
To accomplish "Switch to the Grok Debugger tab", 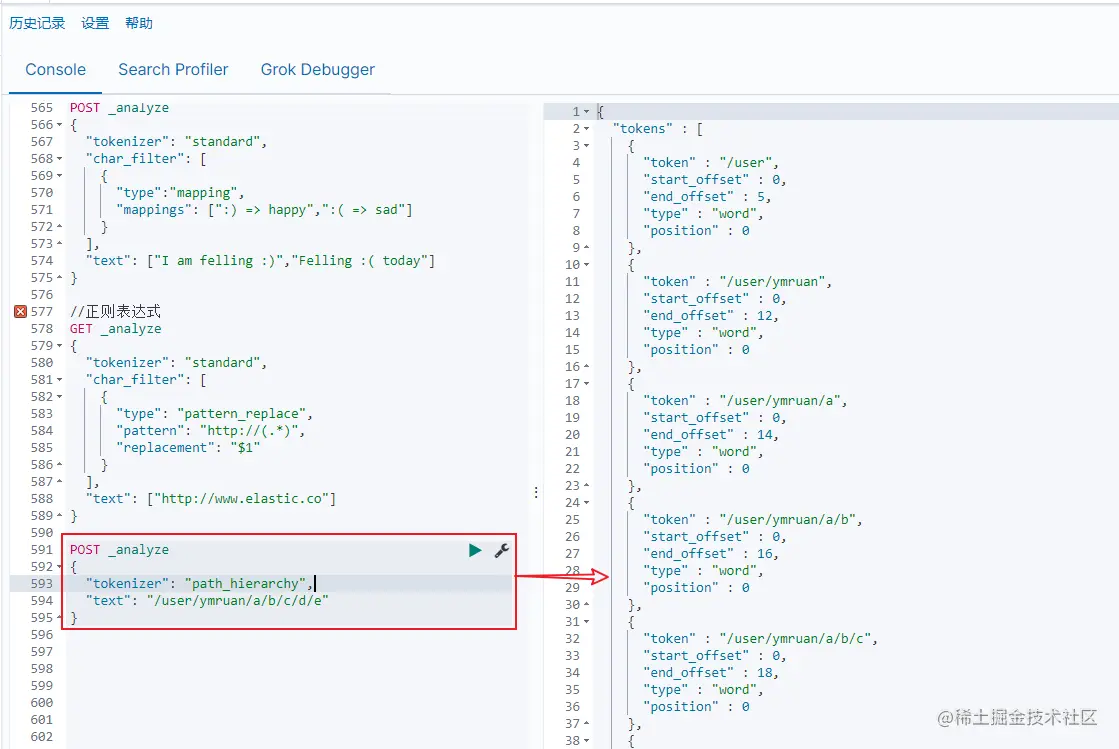I will pos(318,70).
